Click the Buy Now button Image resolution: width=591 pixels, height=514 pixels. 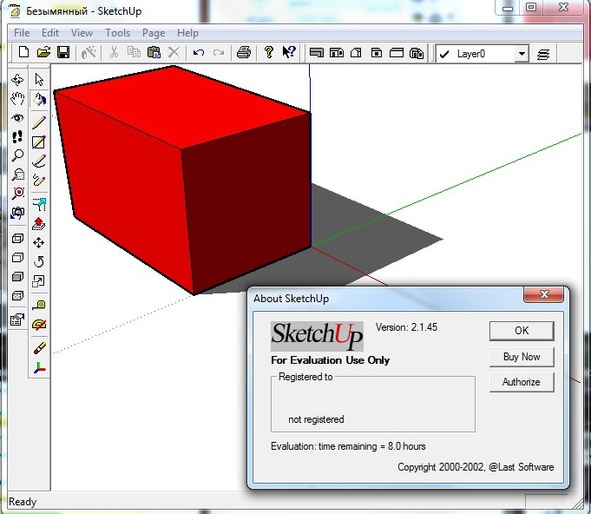pos(522,357)
